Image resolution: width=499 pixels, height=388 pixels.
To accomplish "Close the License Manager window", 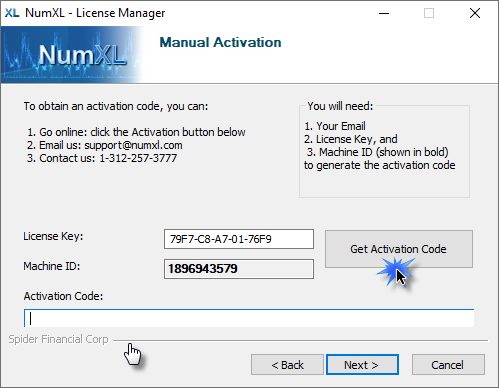I will [x=475, y=13].
